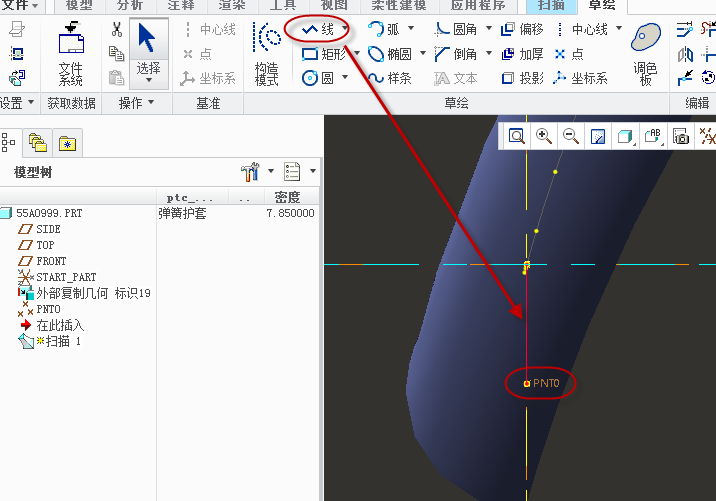Select the TOP datum plane
Image resolution: width=716 pixels, height=501 pixels.
[45, 245]
